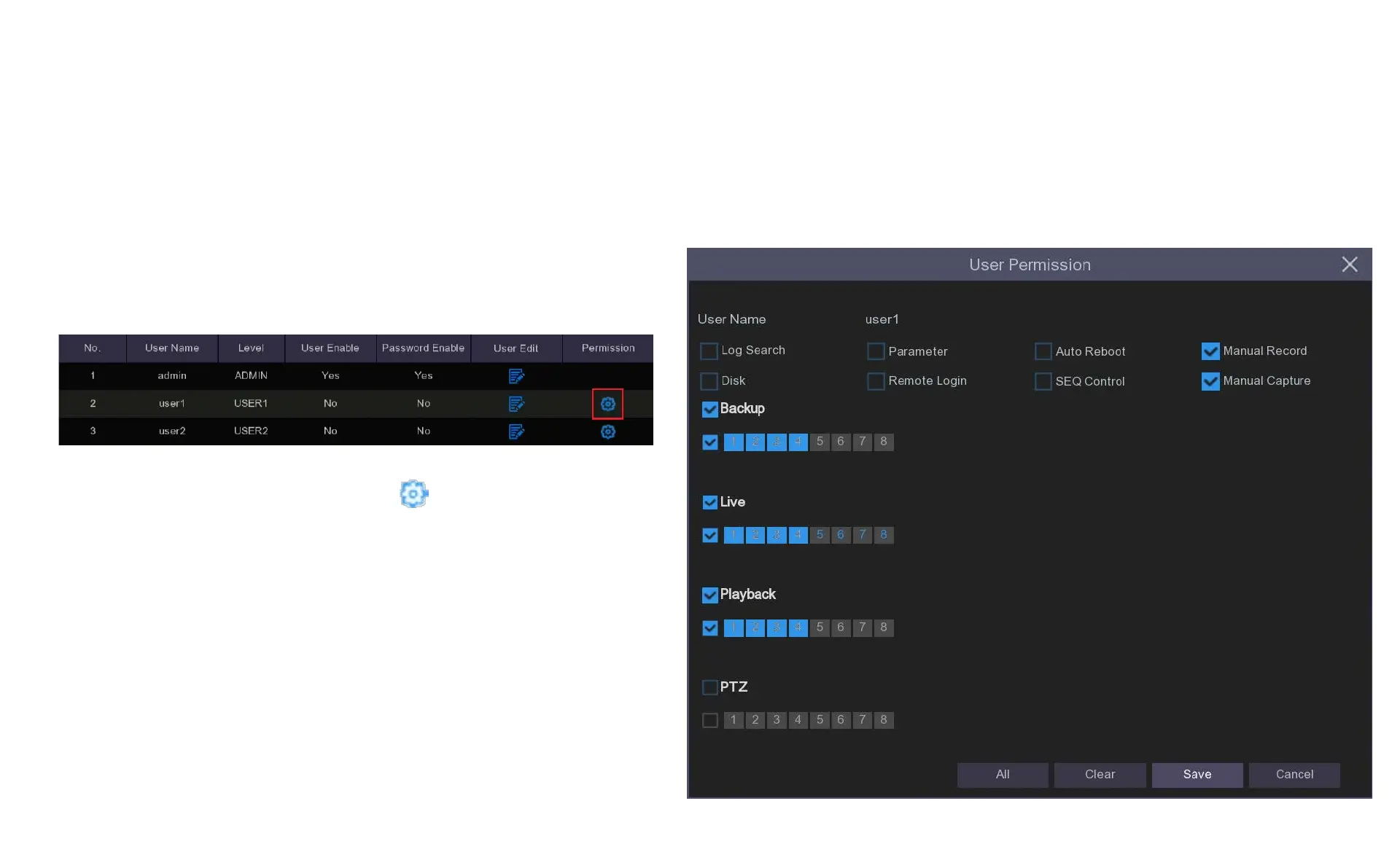Click the standalone gear icon below table
Image resolution: width=1400 pixels, height=868 pixels.
pyautogui.click(x=413, y=494)
